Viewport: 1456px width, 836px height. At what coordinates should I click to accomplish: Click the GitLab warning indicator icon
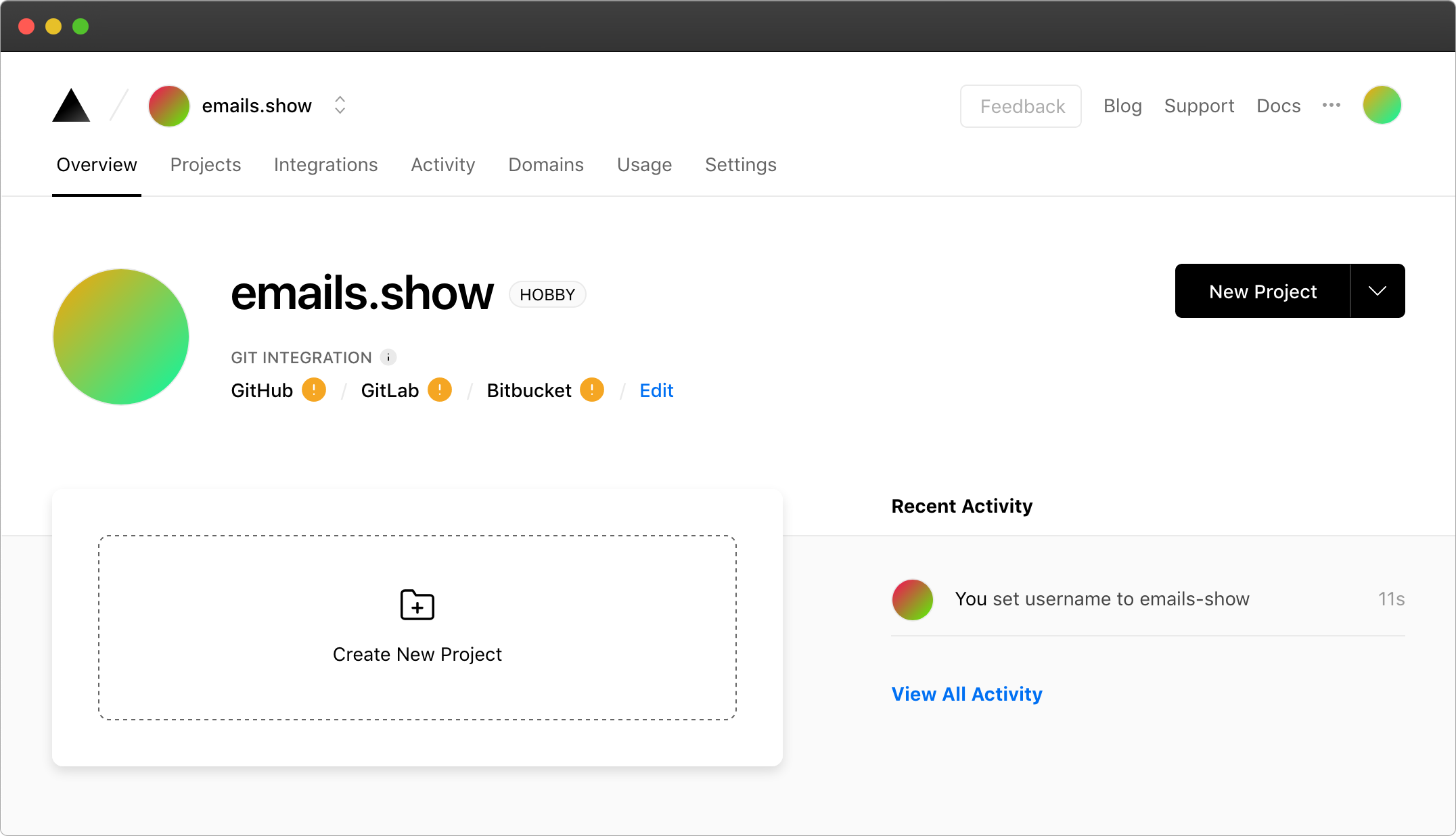click(x=441, y=391)
